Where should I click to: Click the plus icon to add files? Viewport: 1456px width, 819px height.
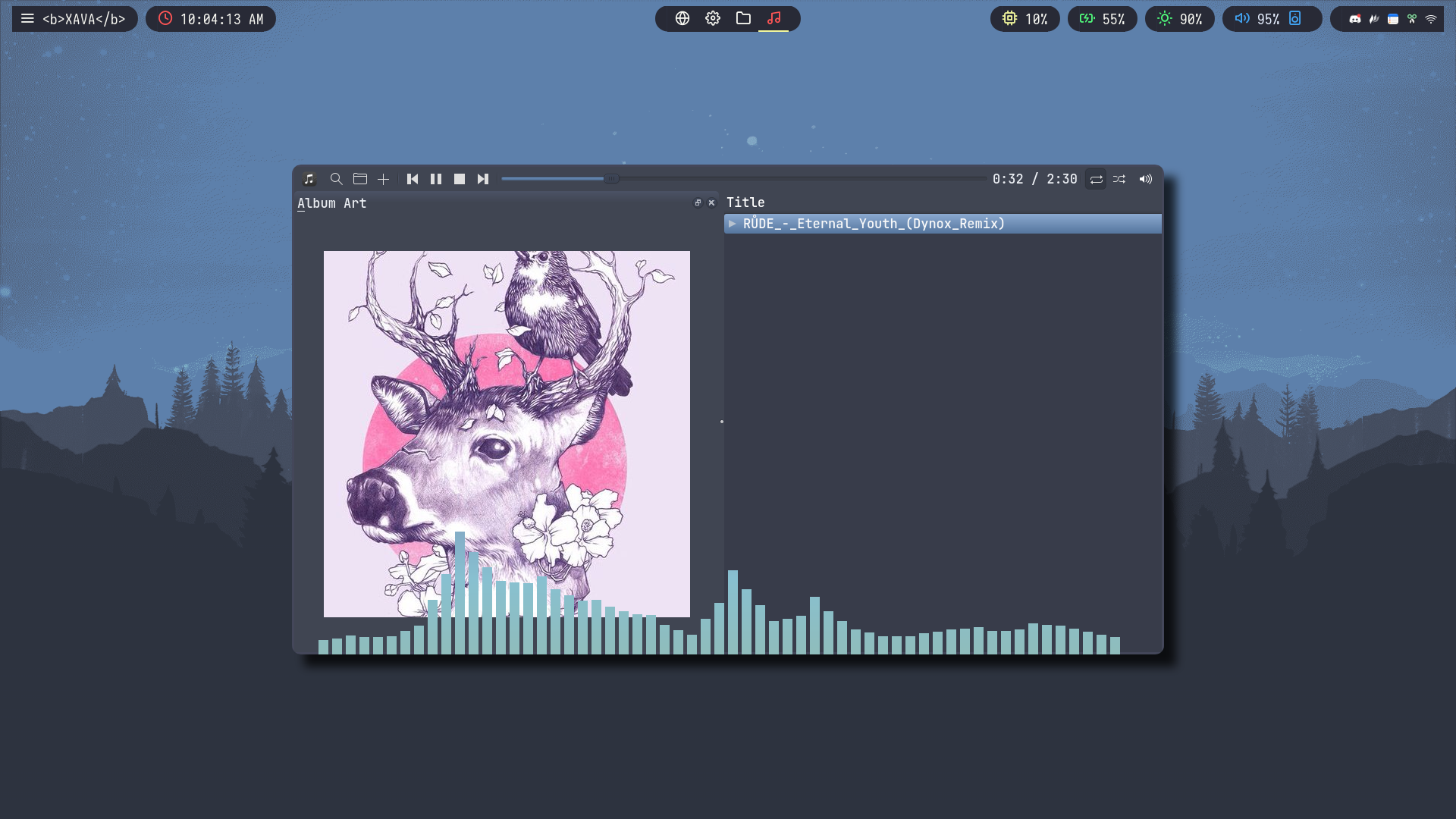coord(383,179)
